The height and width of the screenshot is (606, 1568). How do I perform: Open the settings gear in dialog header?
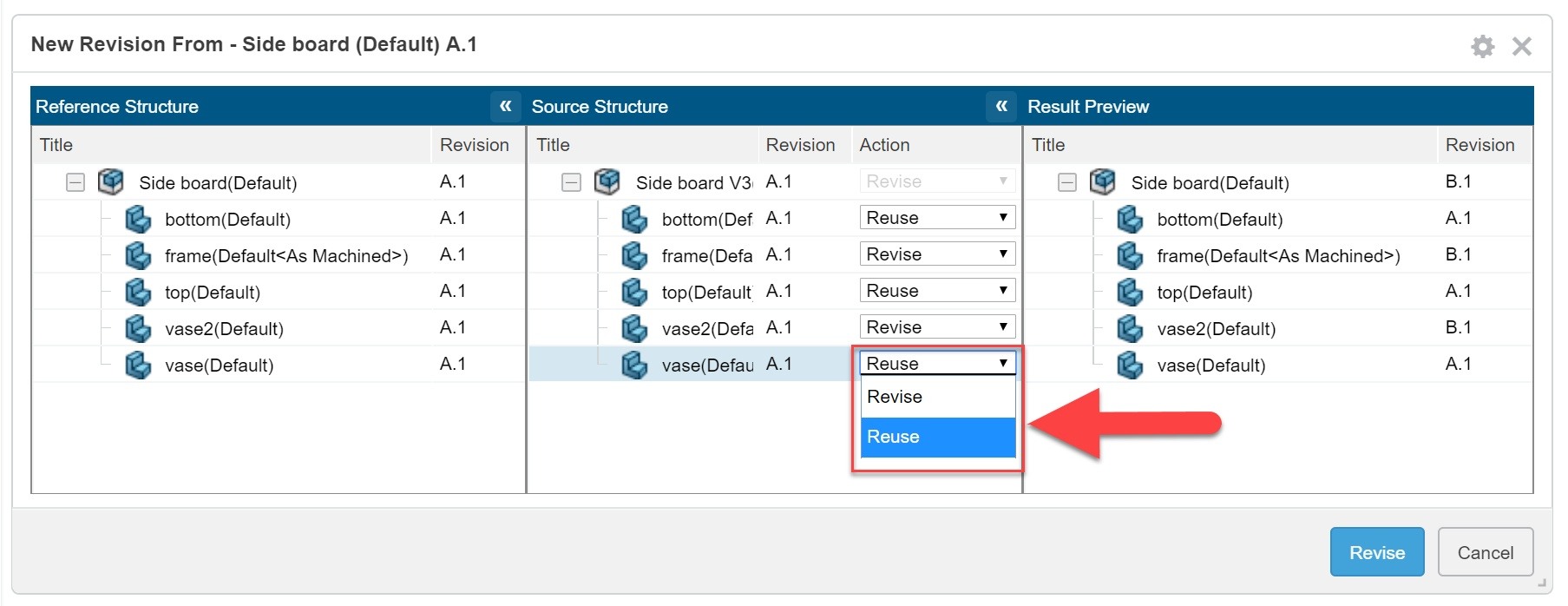(1482, 46)
